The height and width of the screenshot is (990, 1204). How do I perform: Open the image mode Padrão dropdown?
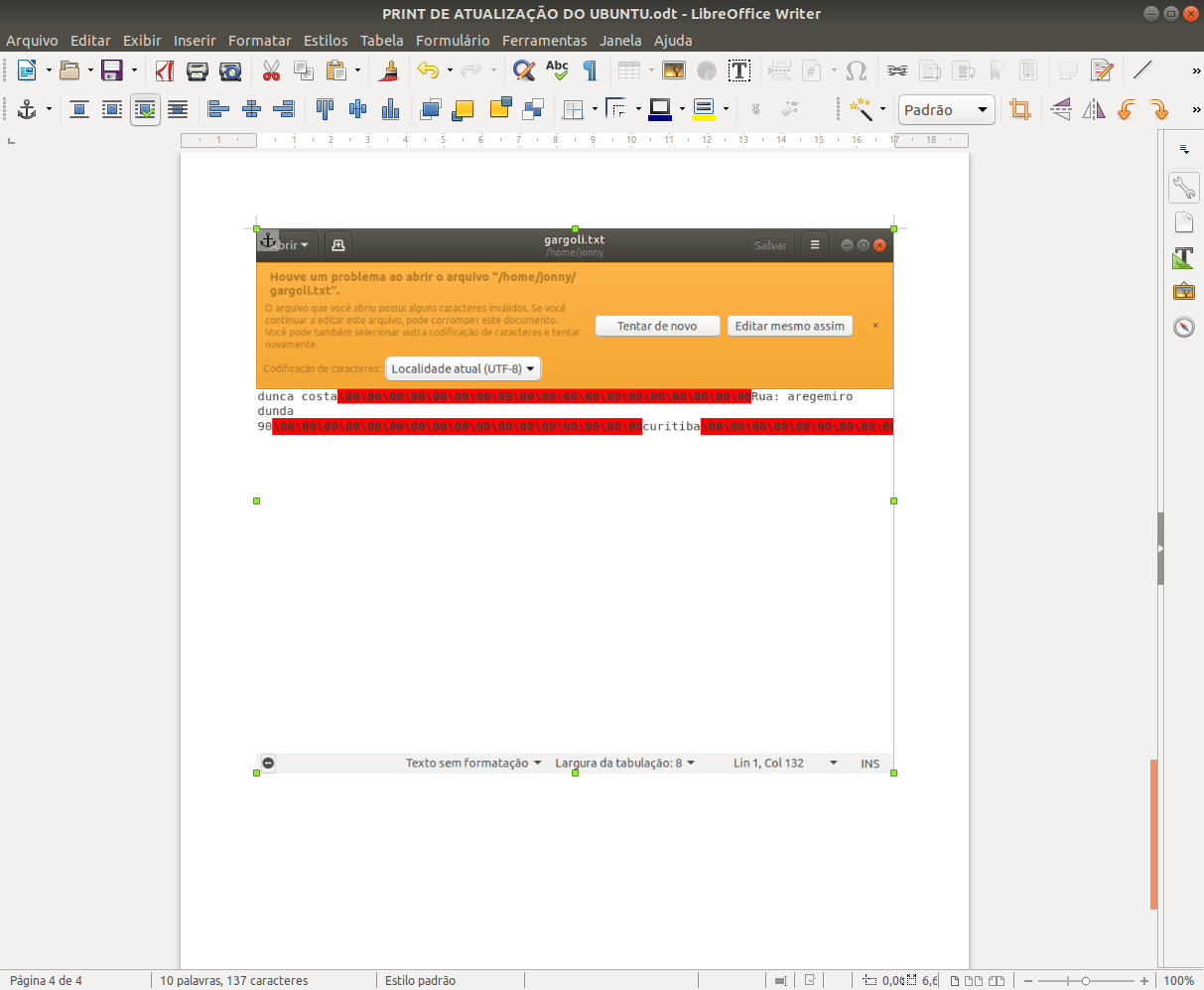point(947,109)
